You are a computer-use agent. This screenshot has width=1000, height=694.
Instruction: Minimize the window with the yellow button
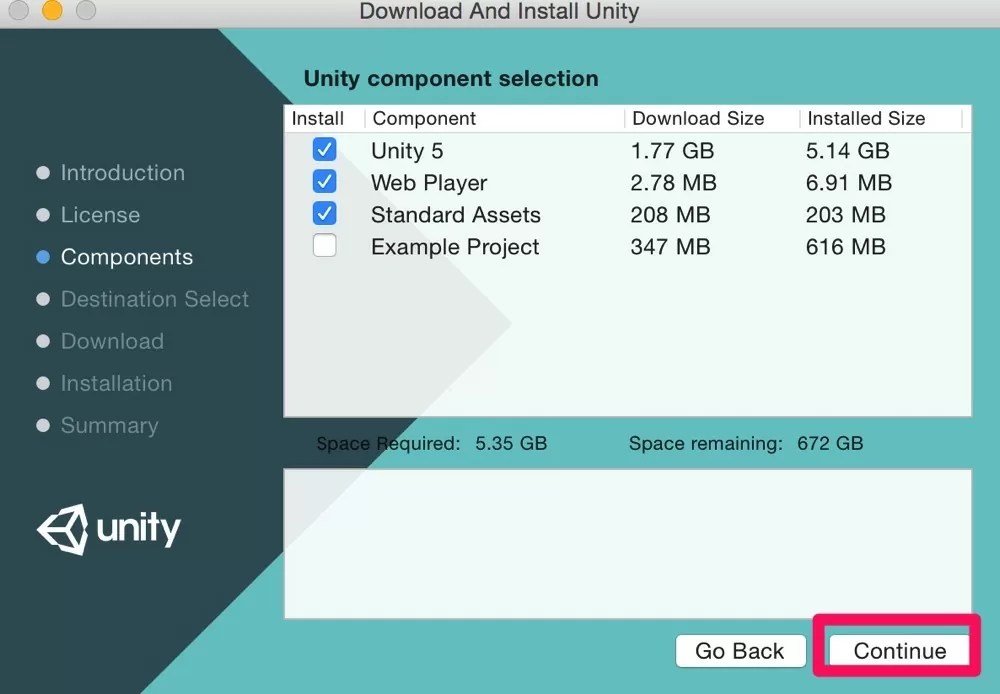click(x=52, y=10)
